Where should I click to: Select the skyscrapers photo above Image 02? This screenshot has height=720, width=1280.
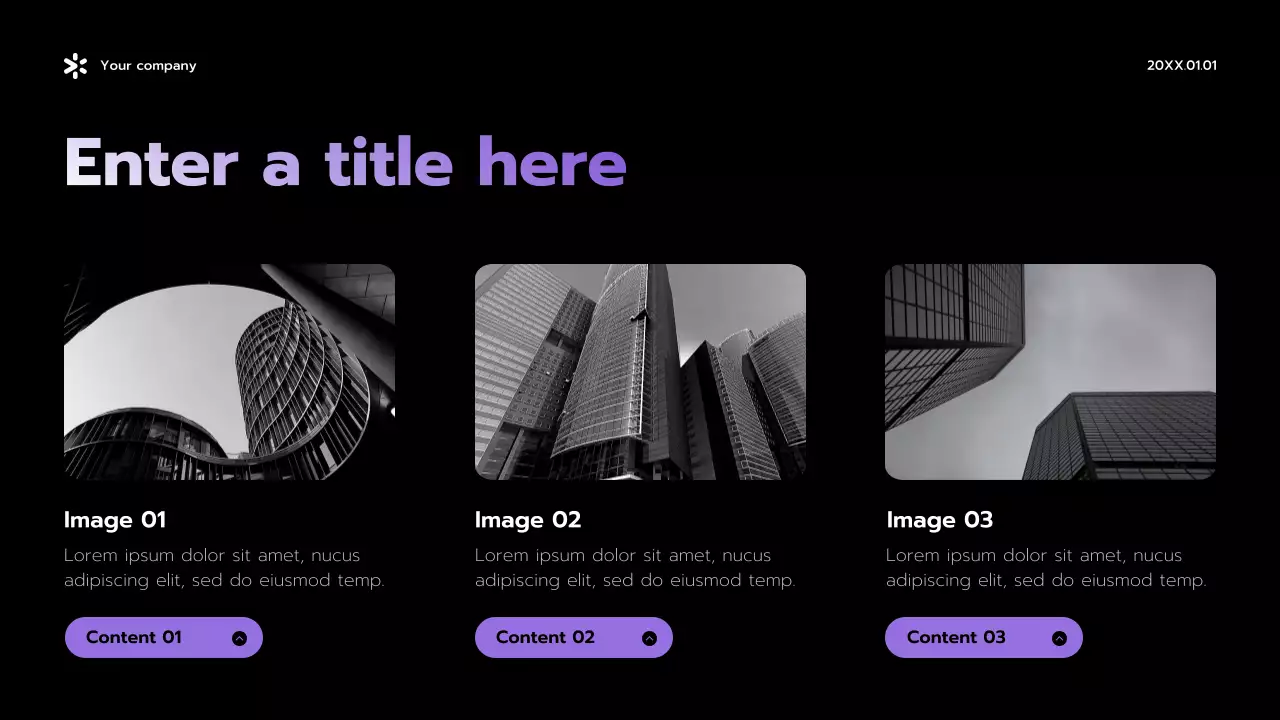640,372
